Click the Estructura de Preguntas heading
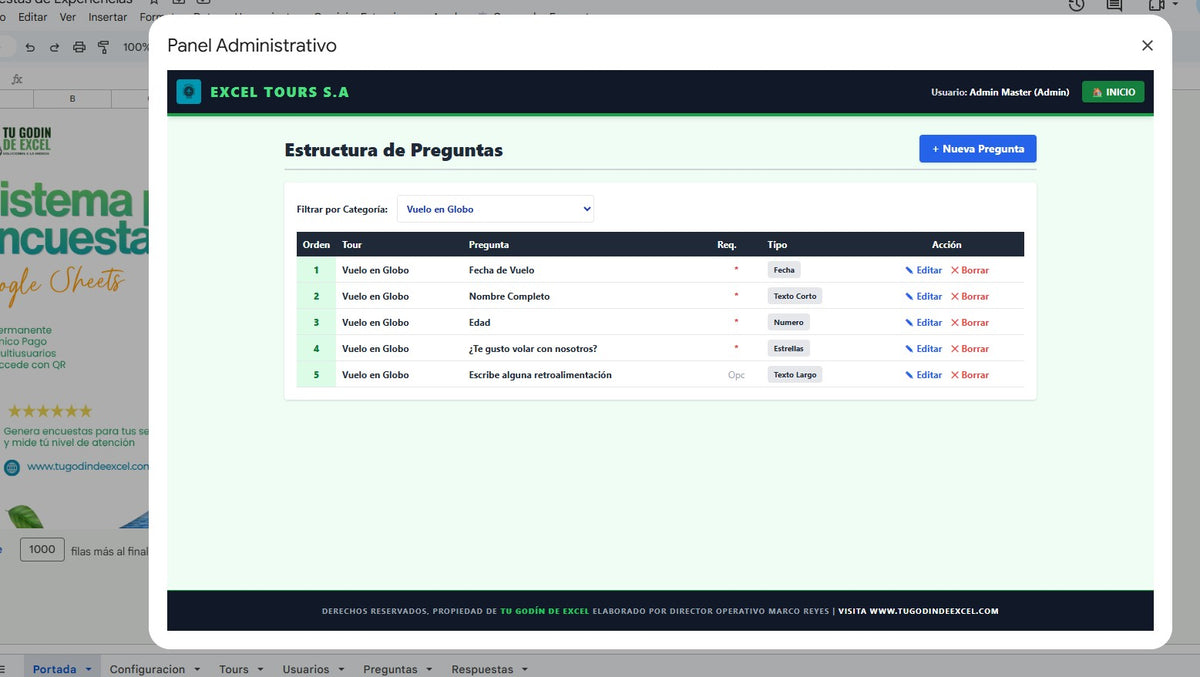The image size is (1200, 677). tap(393, 150)
